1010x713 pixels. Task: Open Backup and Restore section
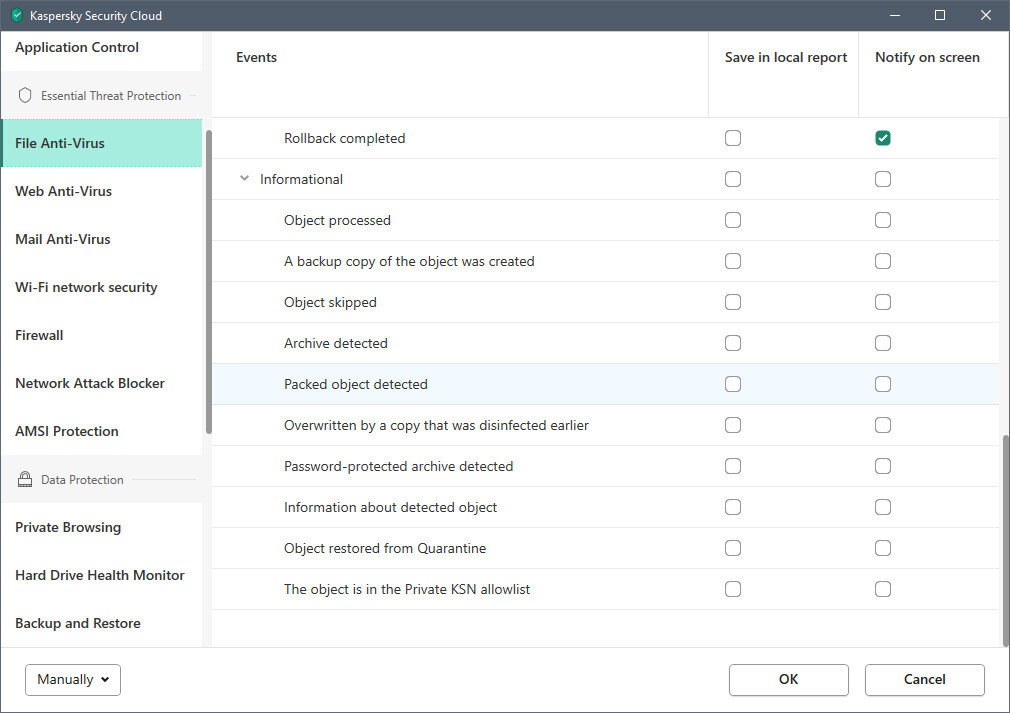101,623
